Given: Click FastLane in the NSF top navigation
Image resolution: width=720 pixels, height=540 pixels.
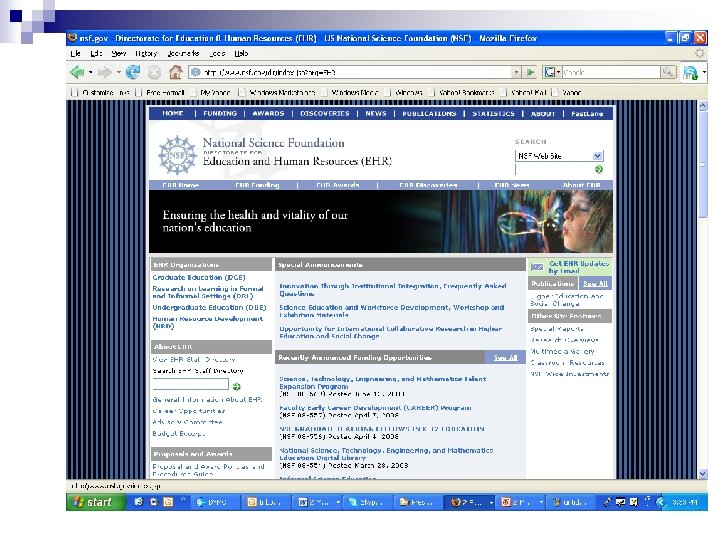Looking at the screenshot, I should [587, 113].
